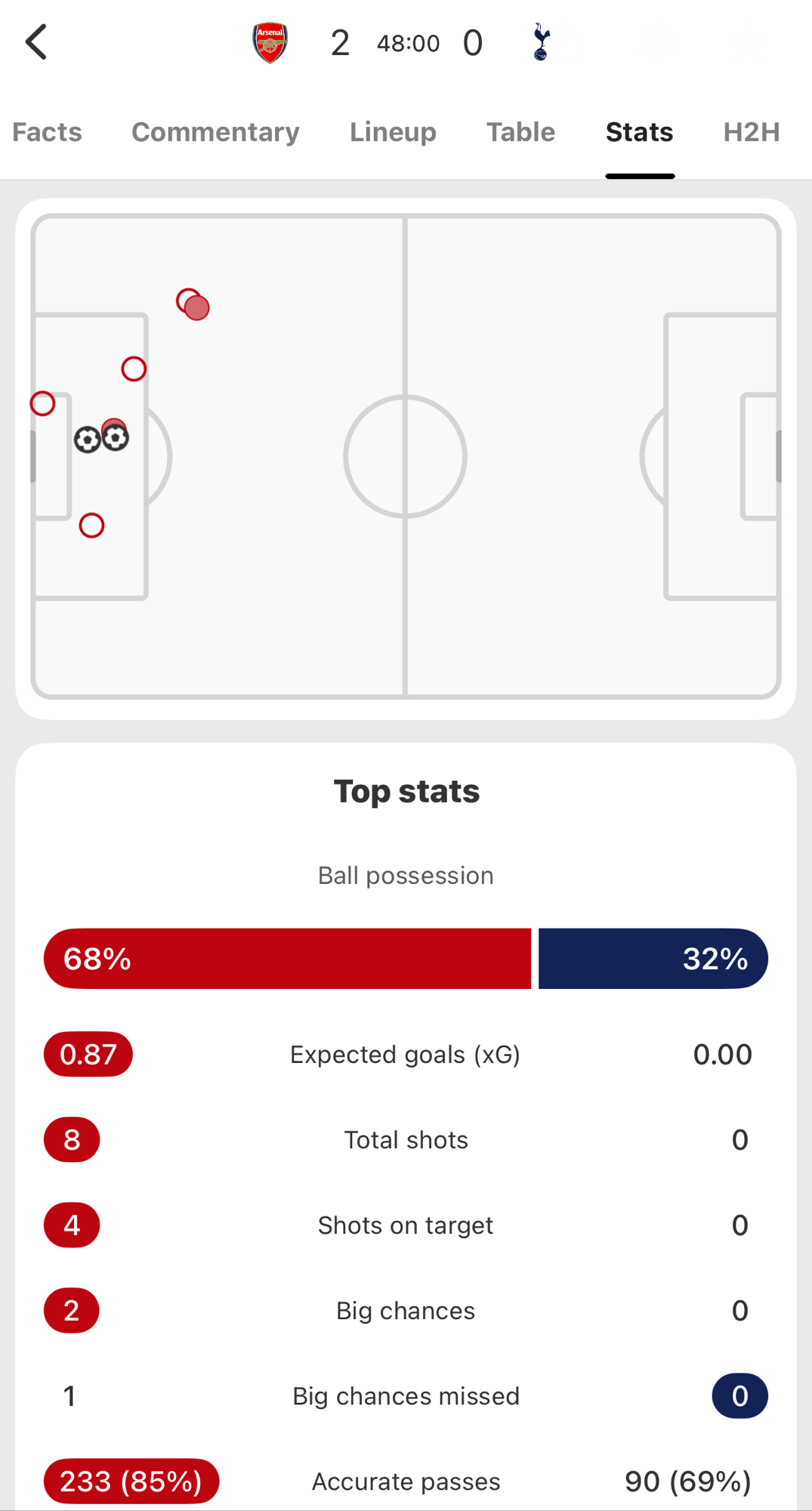Show the H2H tab

click(751, 132)
